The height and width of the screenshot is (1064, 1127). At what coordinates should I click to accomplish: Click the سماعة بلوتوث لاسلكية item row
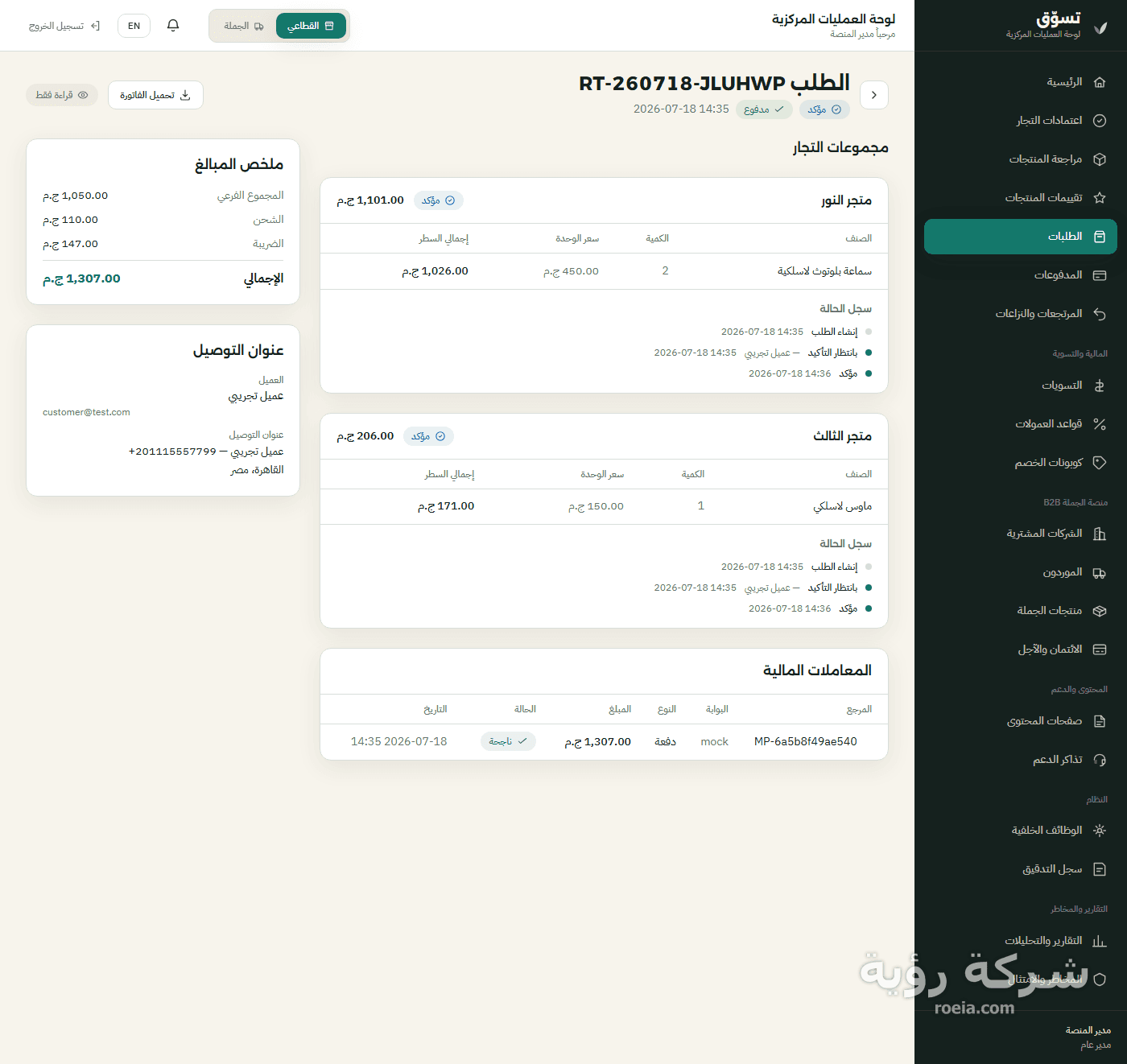click(604, 271)
